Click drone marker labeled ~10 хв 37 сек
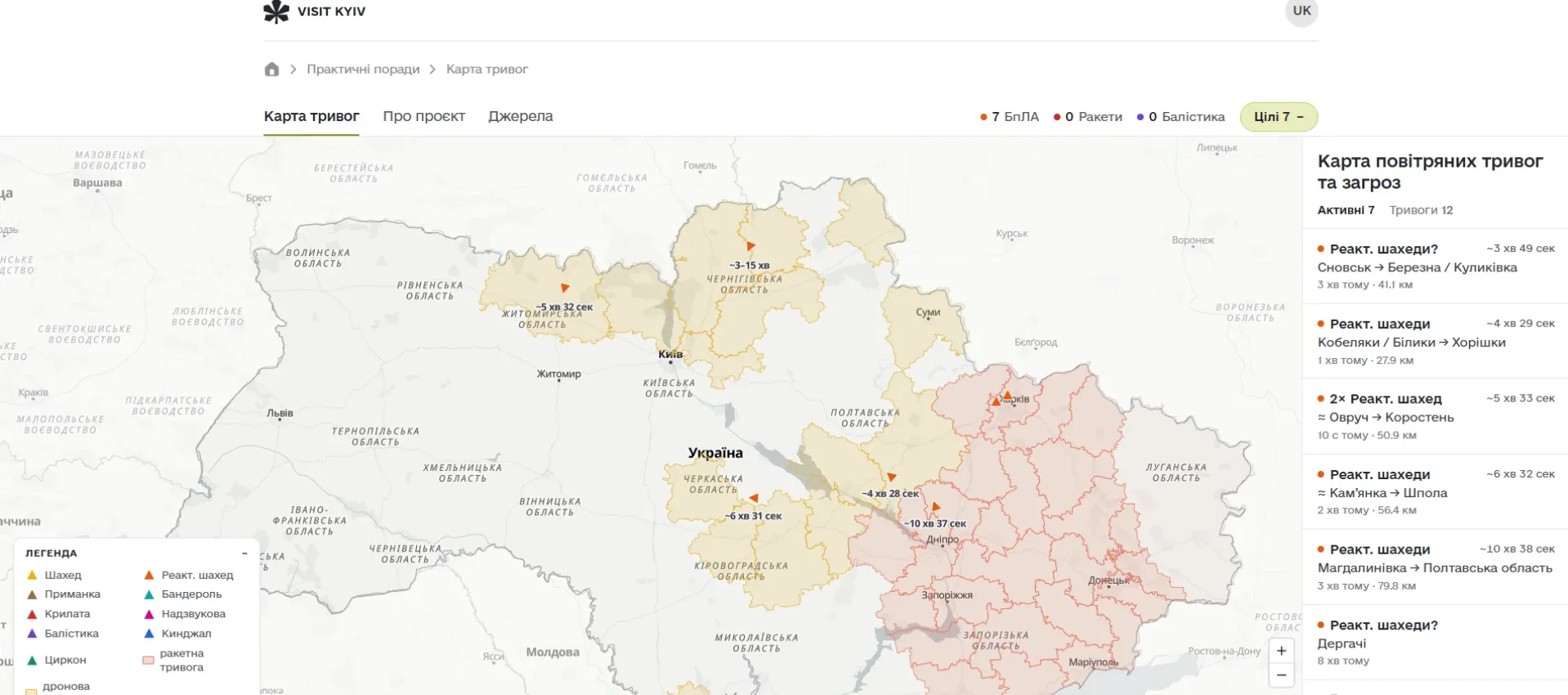 [x=936, y=507]
